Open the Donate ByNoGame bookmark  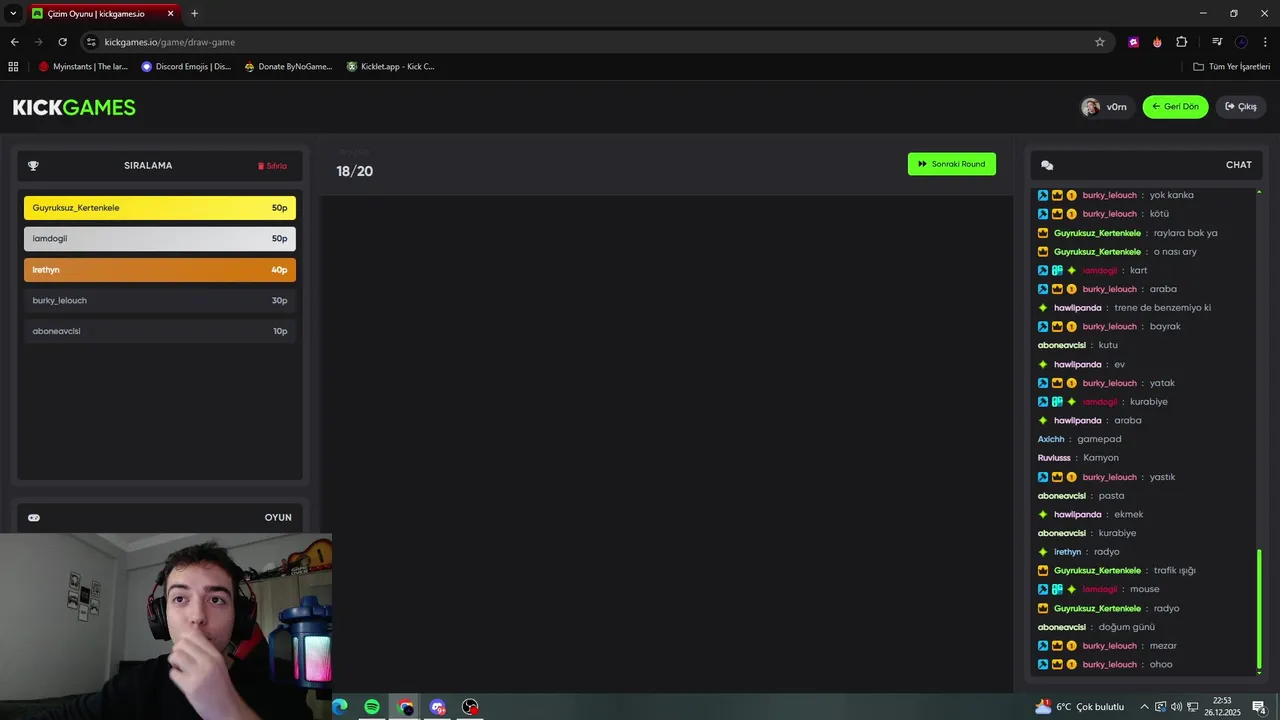[288, 67]
